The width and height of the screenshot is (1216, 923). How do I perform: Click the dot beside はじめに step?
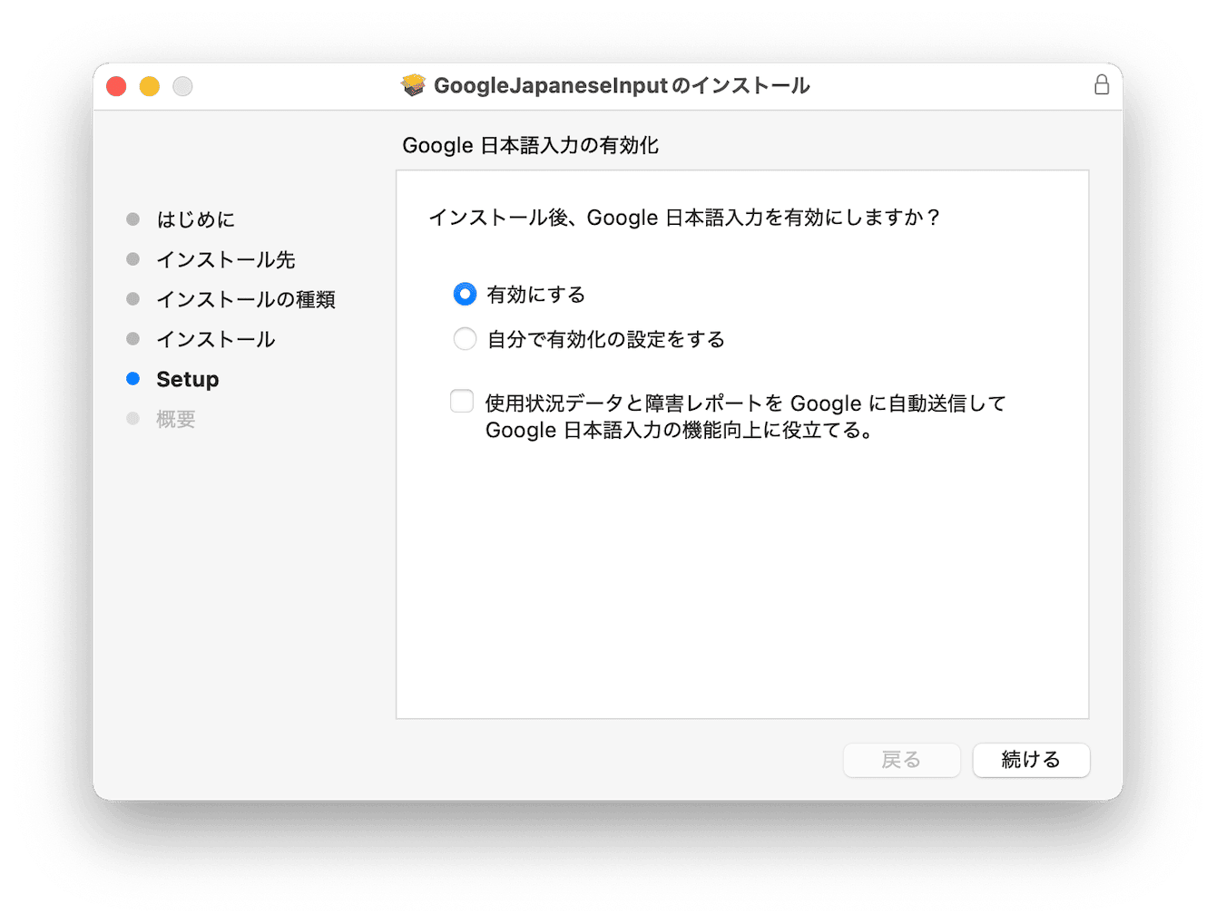point(133,219)
